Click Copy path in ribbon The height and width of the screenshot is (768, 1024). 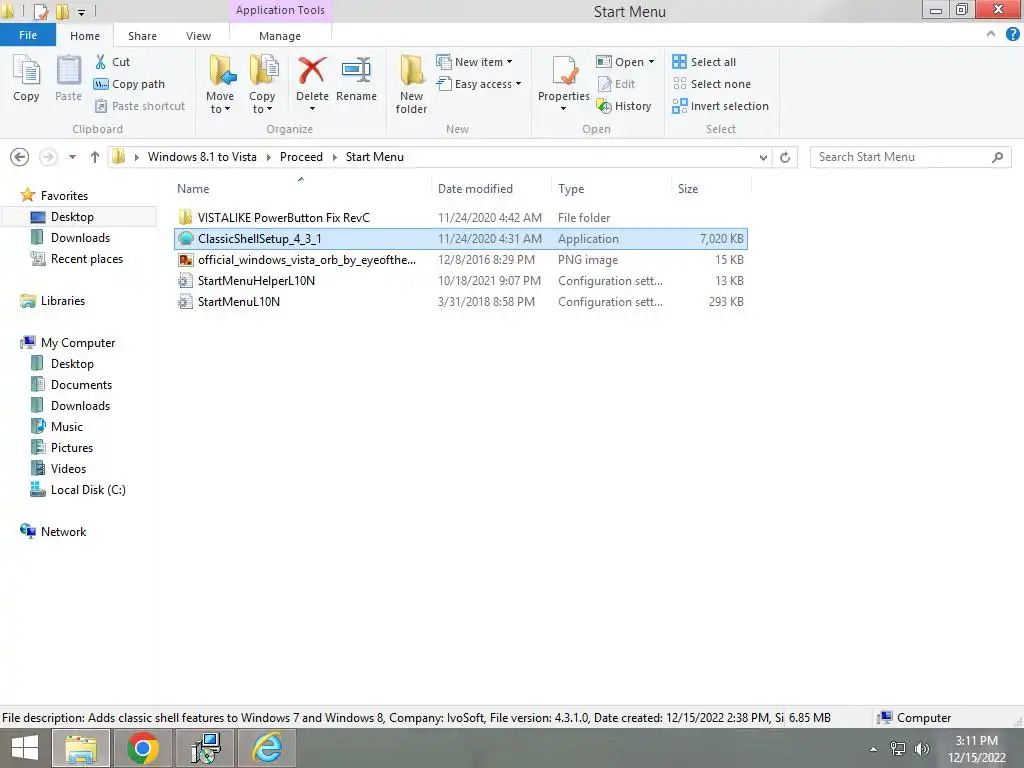[129, 84]
